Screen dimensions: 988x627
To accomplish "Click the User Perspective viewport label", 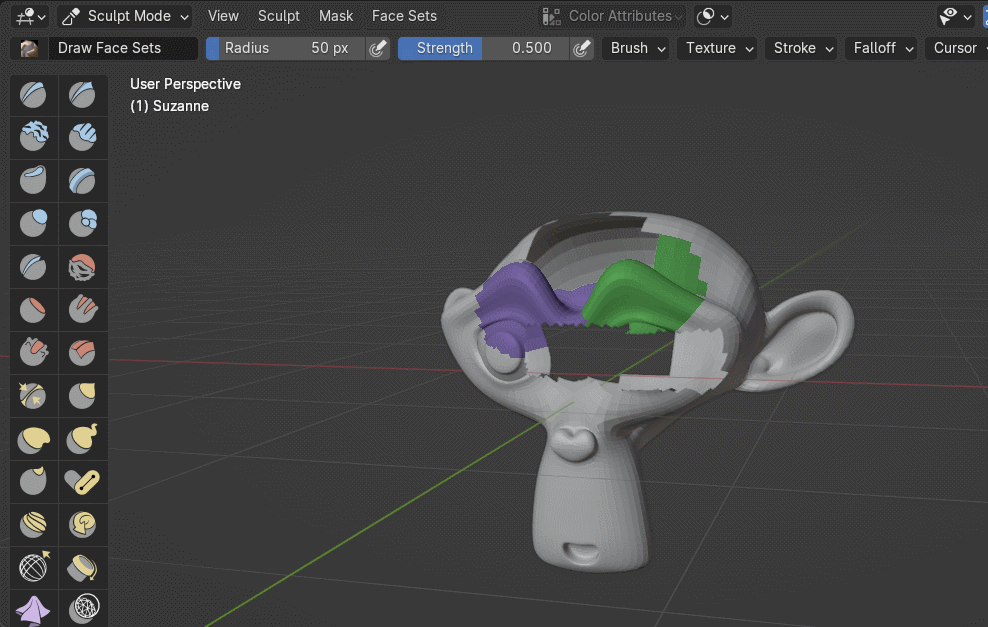I will pos(185,84).
